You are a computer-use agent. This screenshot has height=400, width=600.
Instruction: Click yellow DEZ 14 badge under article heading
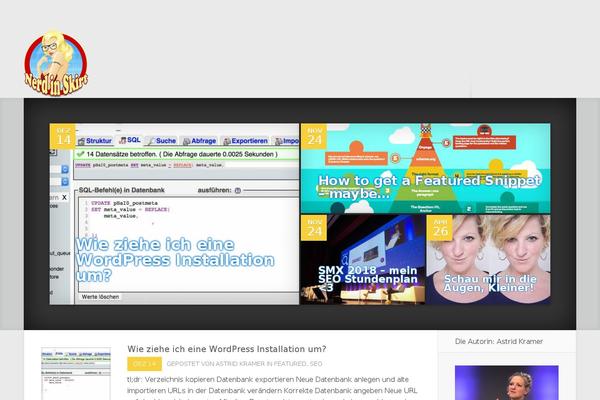(x=144, y=364)
